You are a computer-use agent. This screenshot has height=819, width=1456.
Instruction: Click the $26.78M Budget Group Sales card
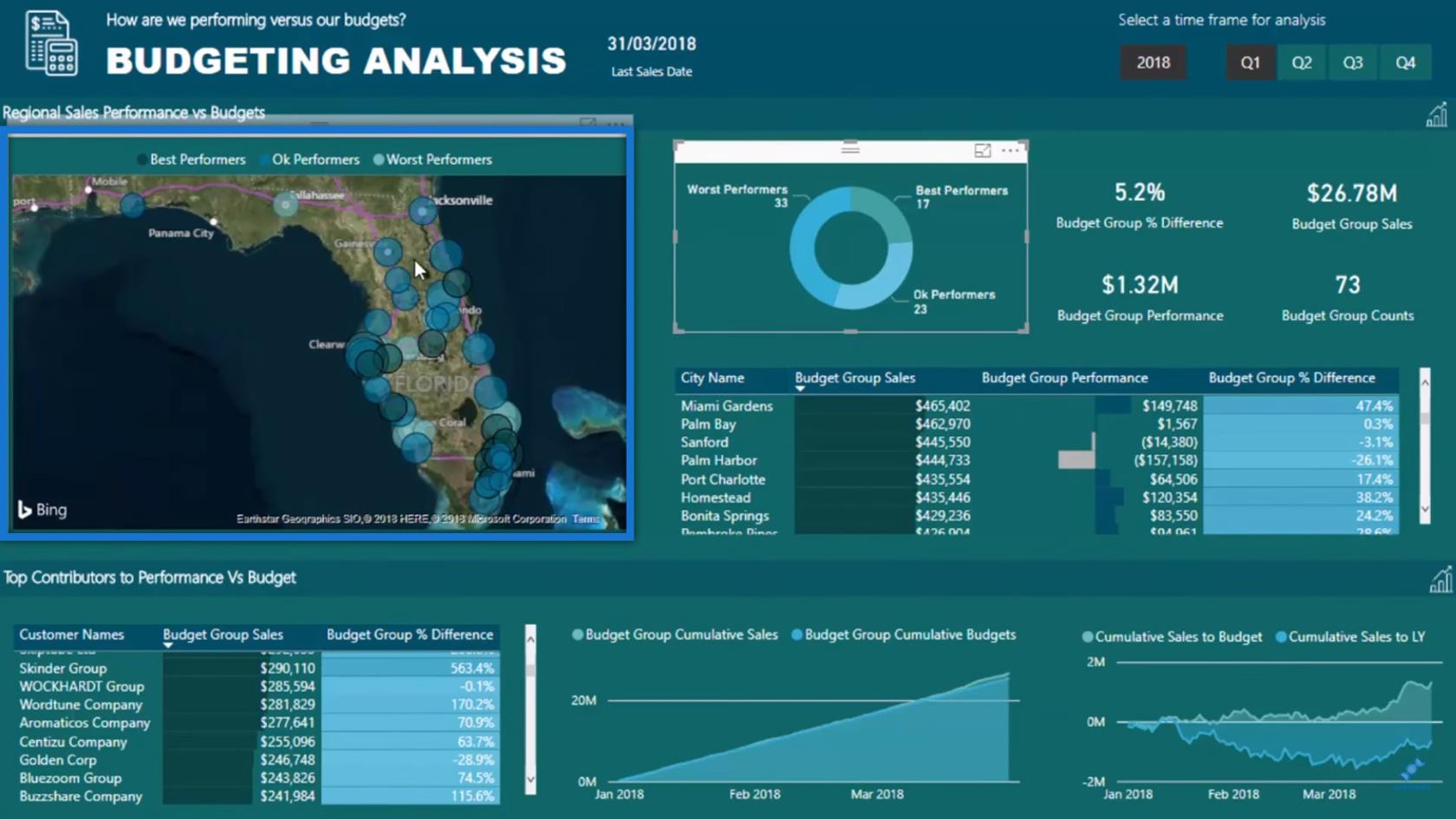pyautogui.click(x=1352, y=206)
